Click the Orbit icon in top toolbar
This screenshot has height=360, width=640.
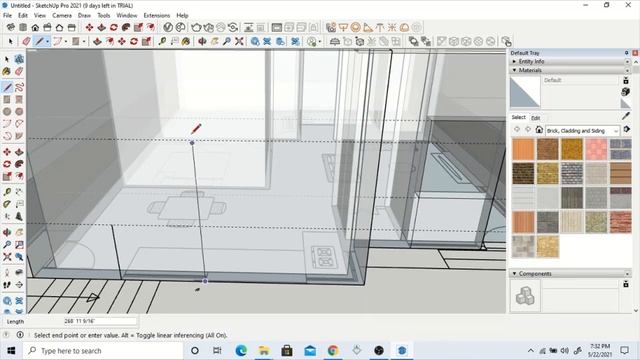tap(202, 41)
